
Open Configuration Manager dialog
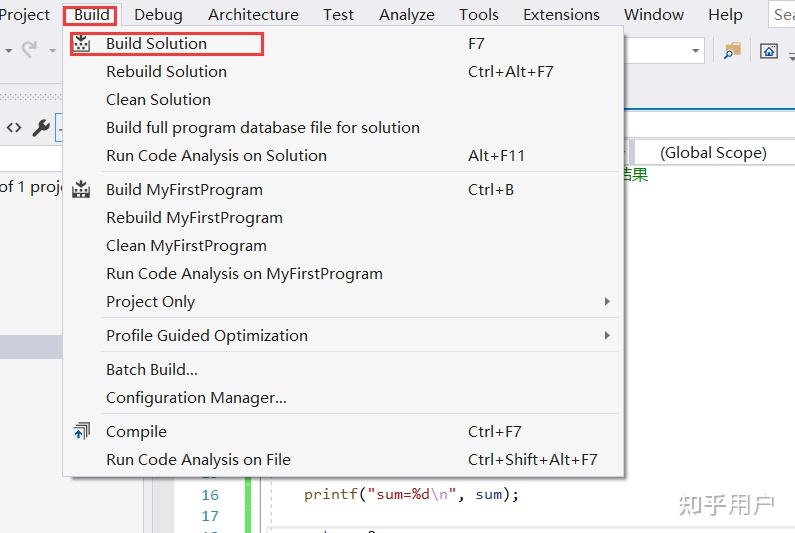coord(196,398)
